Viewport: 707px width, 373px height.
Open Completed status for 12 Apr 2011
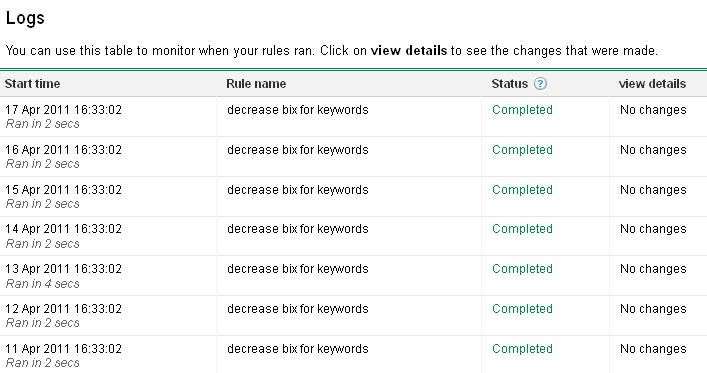pyautogui.click(x=522, y=309)
